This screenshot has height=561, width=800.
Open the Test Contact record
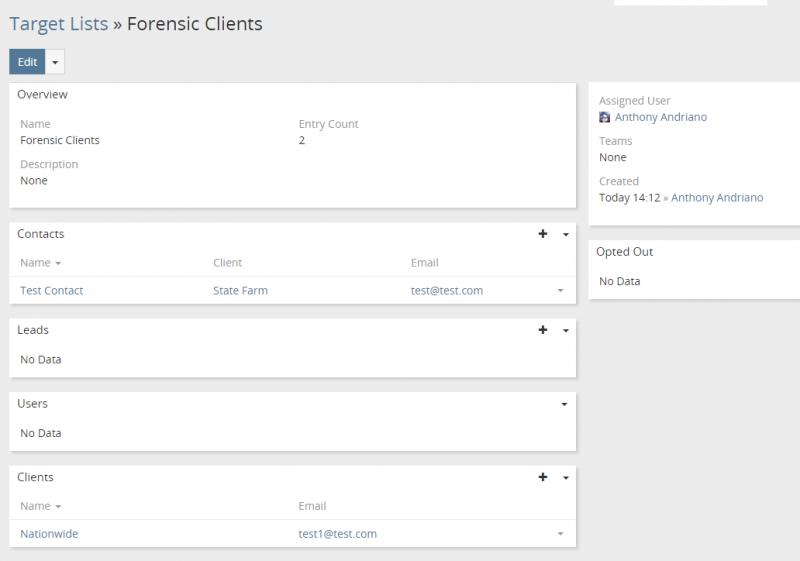click(52, 291)
